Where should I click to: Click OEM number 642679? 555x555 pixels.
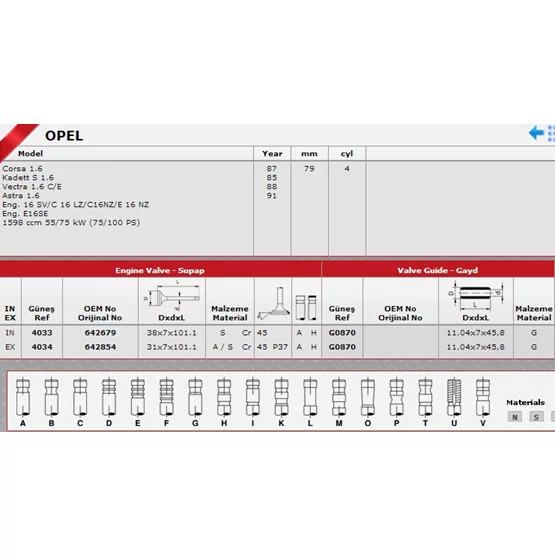coord(100,333)
